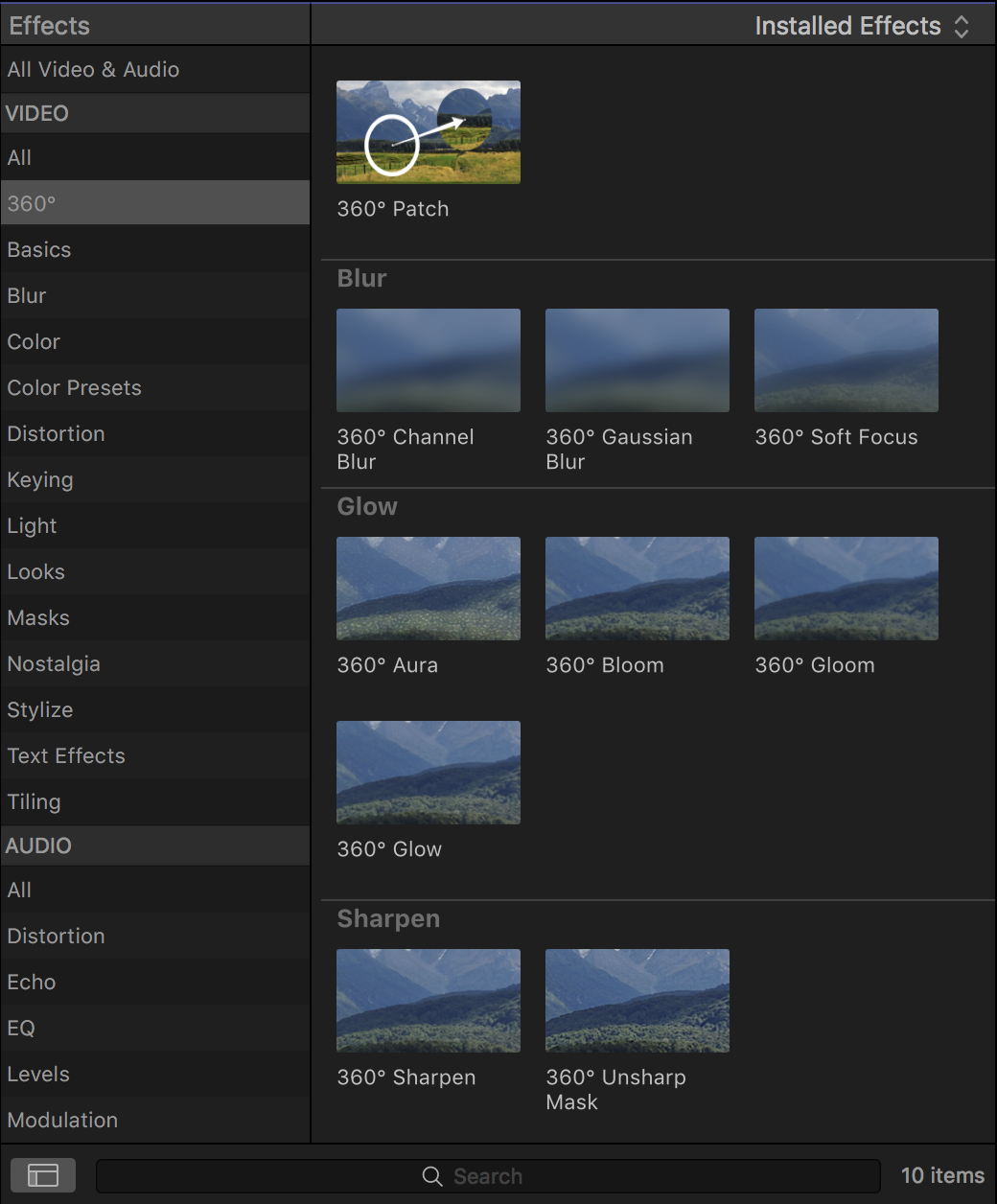The width and height of the screenshot is (997, 1204).
Task: Pick the 360° Soft Focus effect
Action: (x=846, y=360)
